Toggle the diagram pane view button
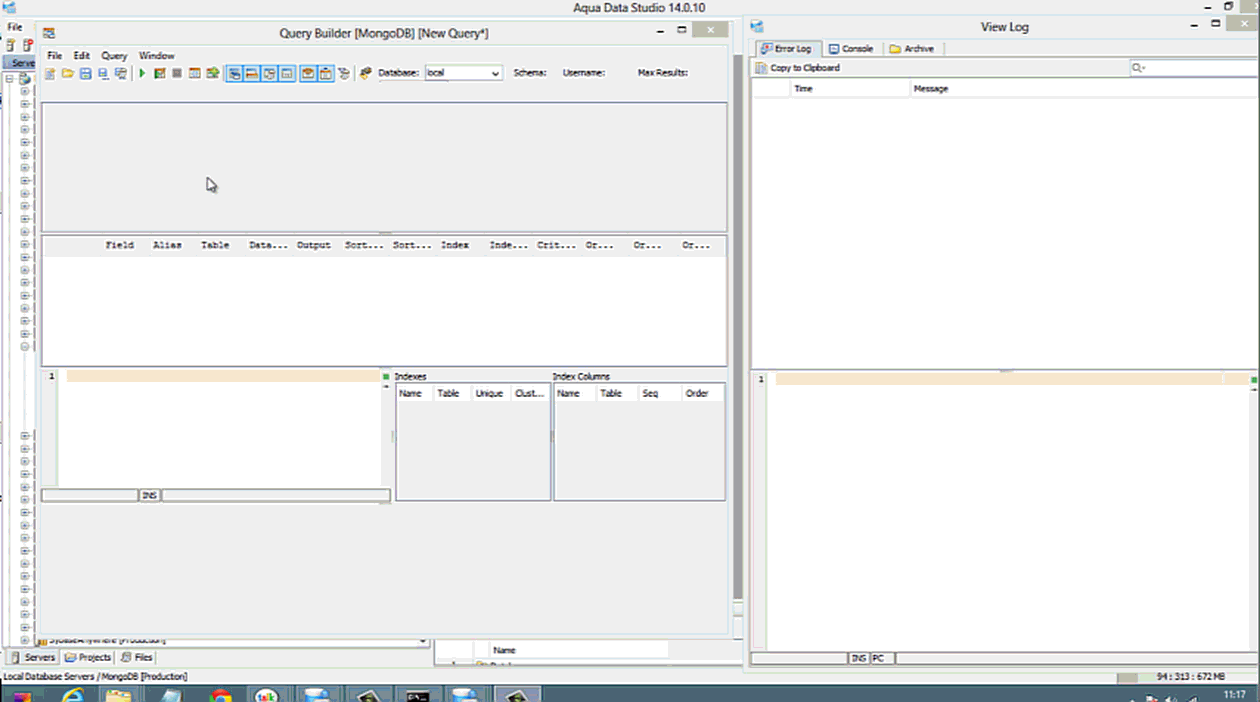 click(x=234, y=73)
